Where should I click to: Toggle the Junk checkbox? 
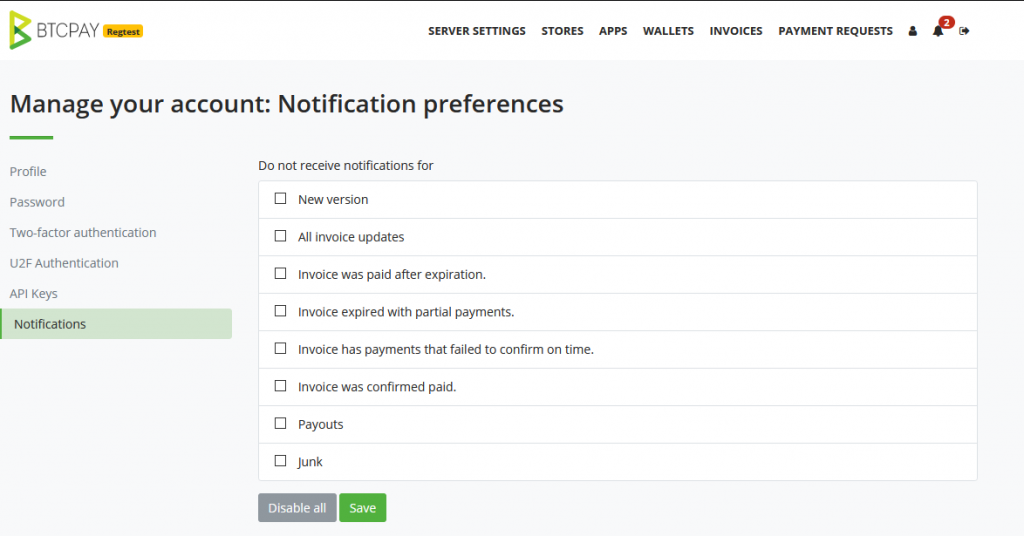point(280,461)
